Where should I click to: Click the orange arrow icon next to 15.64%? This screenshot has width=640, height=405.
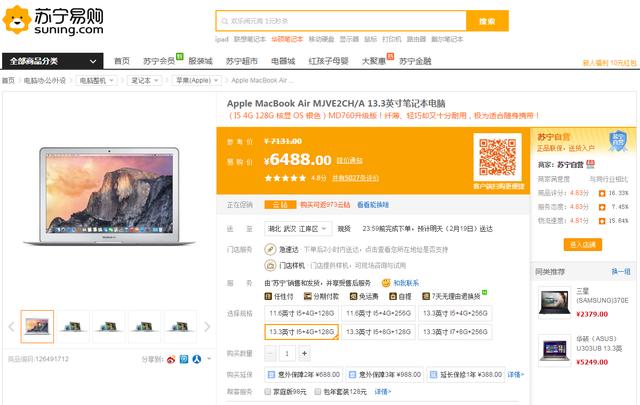tap(602, 221)
